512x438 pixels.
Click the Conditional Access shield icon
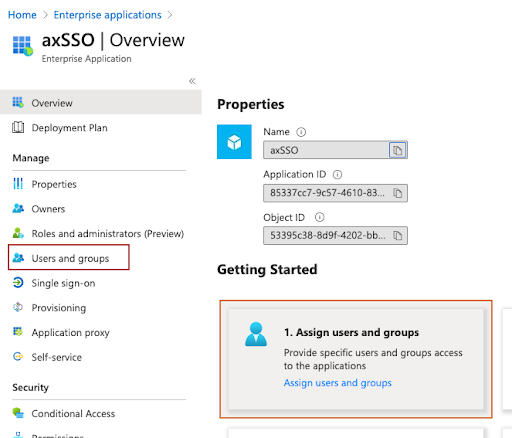click(x=18, y=413)
